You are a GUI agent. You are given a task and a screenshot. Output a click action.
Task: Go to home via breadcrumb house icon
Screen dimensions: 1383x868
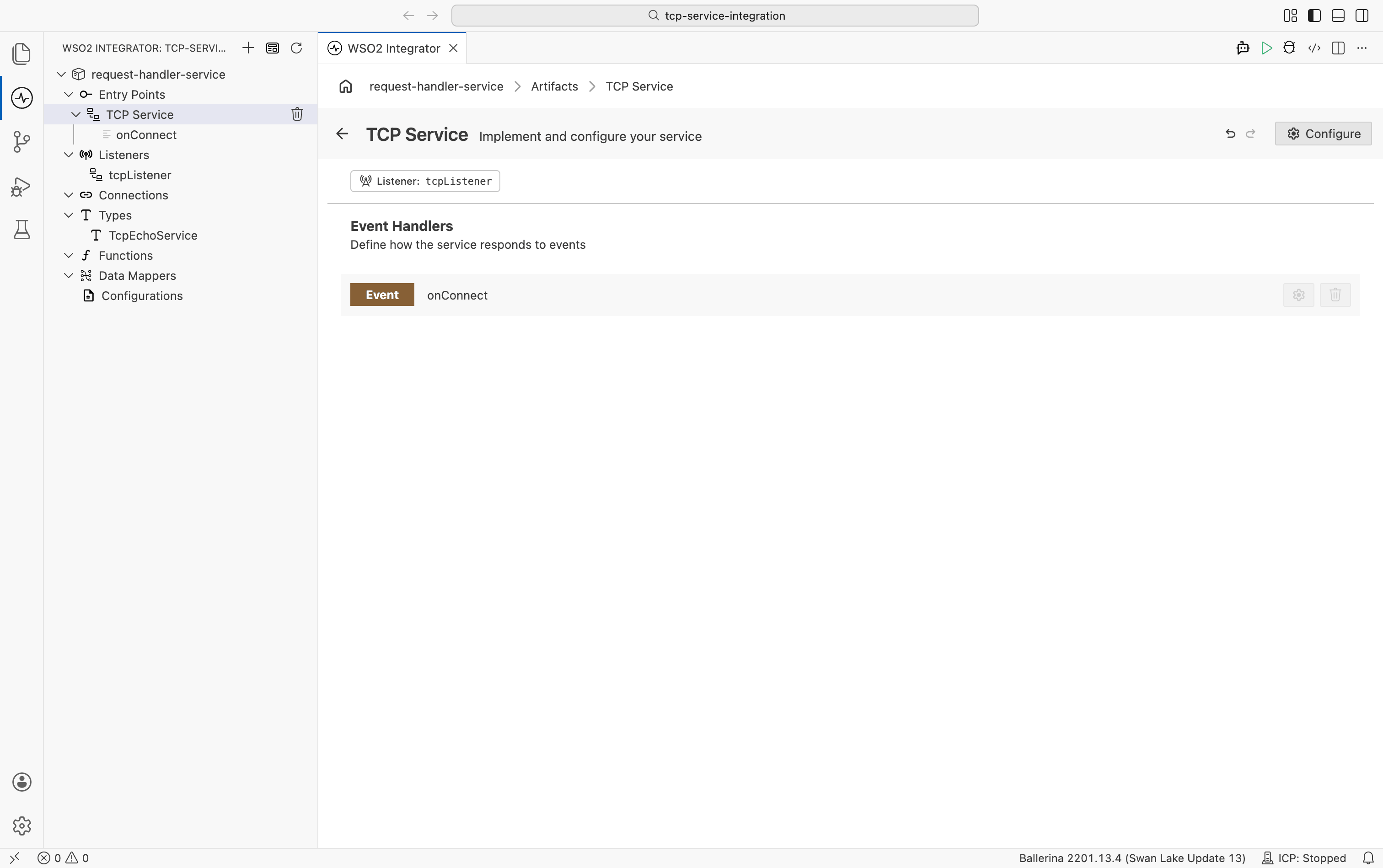(x=346, y=86)
